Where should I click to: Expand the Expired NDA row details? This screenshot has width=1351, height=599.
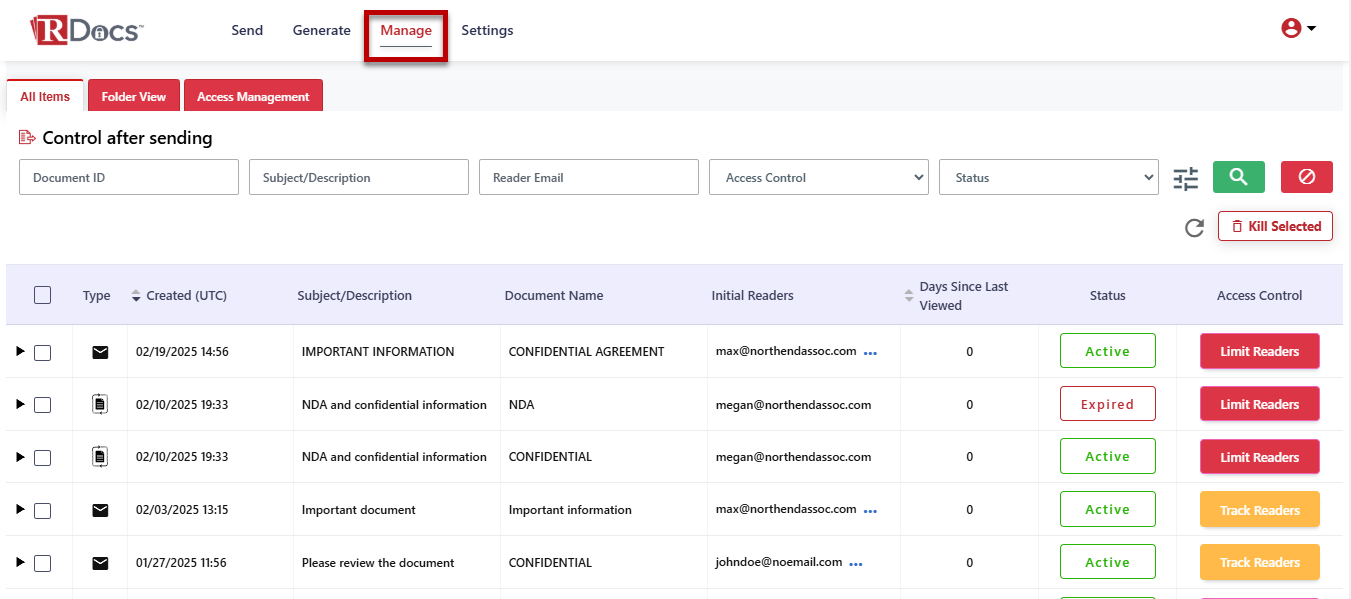[19, 404]
